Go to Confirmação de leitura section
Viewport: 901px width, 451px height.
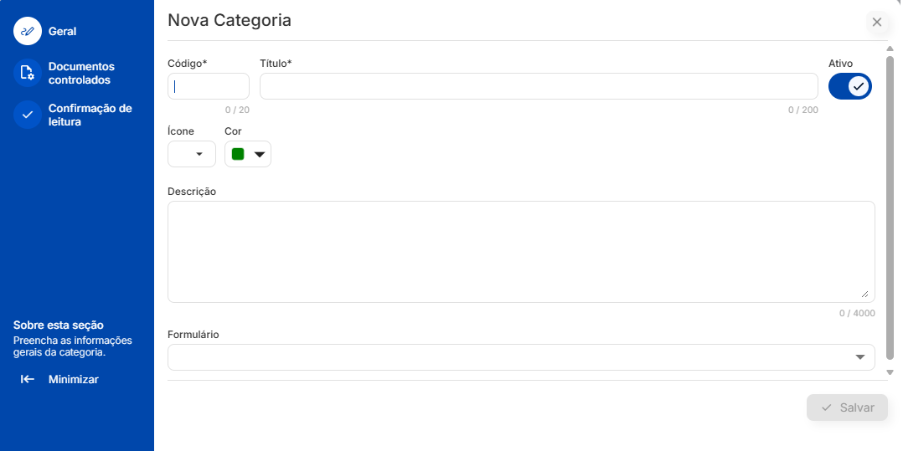90,115
